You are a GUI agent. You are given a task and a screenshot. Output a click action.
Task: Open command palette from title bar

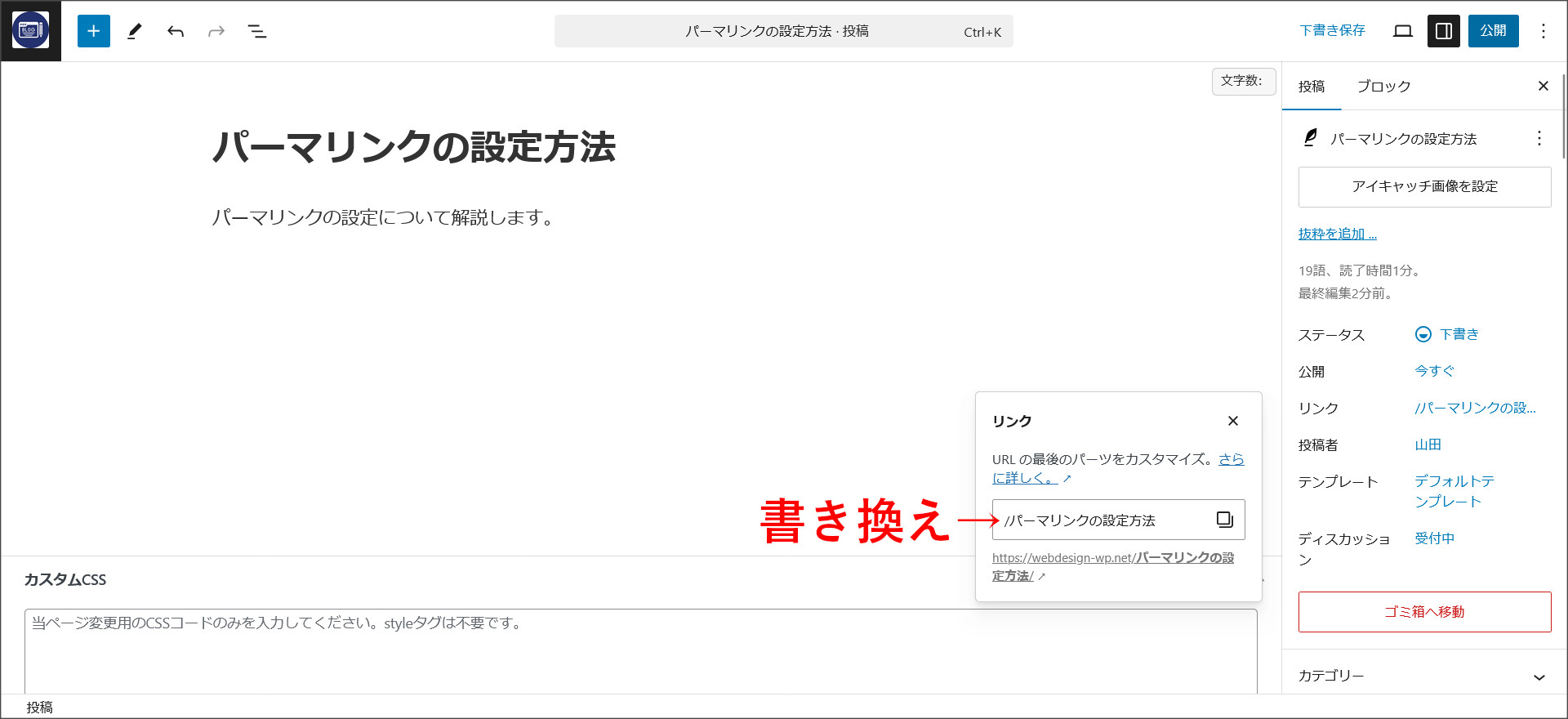tap(784, 31)
